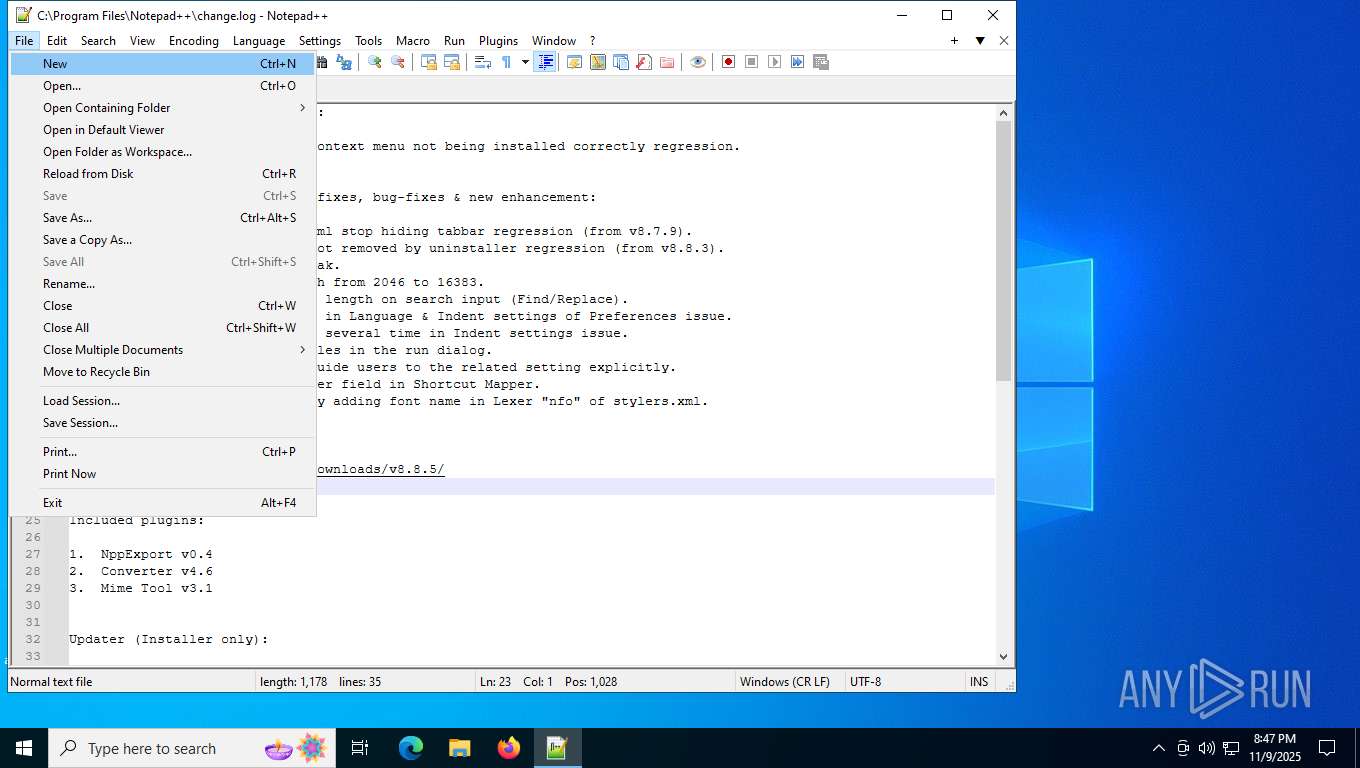This screenshot has height=768, width=1360.
Task: Select Save As... menu entry
Action: (x=162, y=218)
